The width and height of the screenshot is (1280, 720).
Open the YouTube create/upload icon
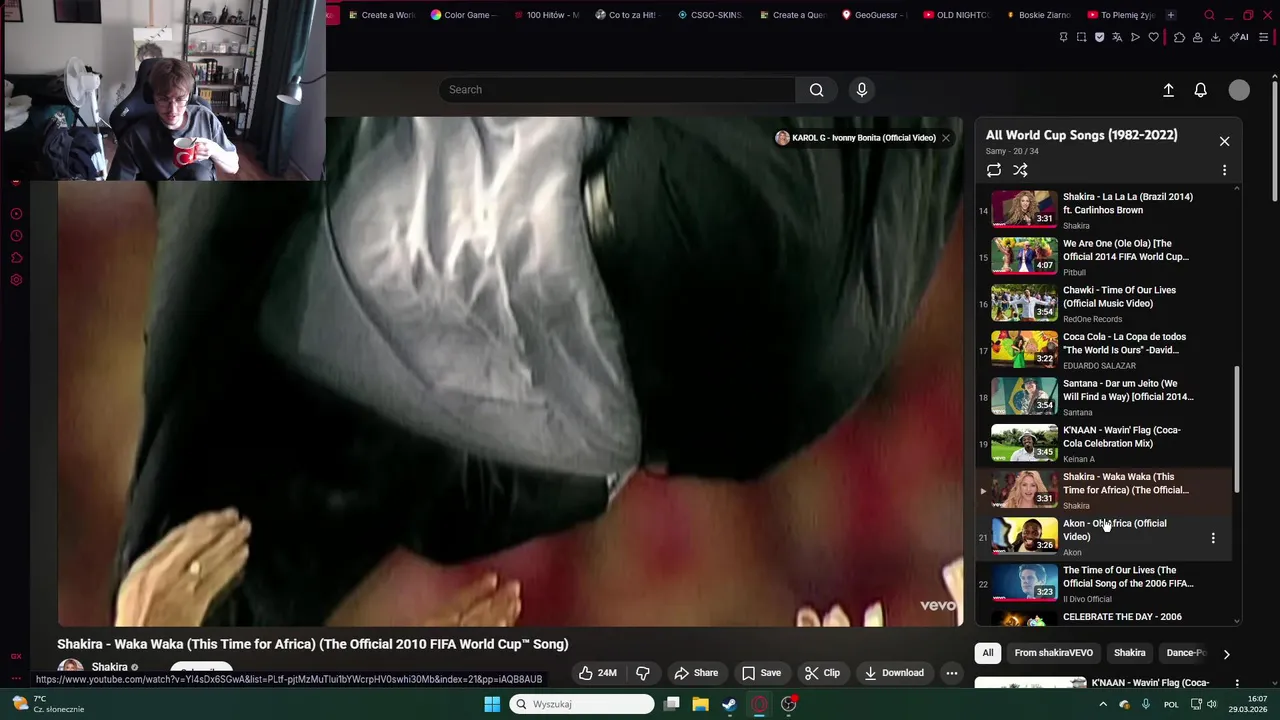(1168, 90)
